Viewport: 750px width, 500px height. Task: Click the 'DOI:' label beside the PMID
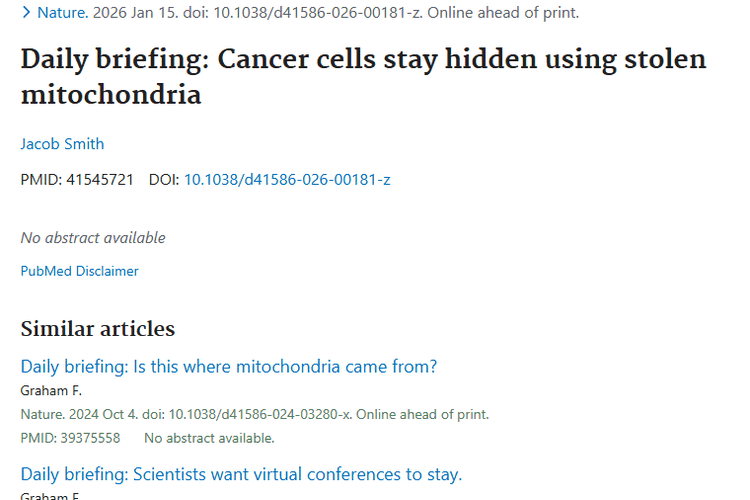tap(164, 180)
